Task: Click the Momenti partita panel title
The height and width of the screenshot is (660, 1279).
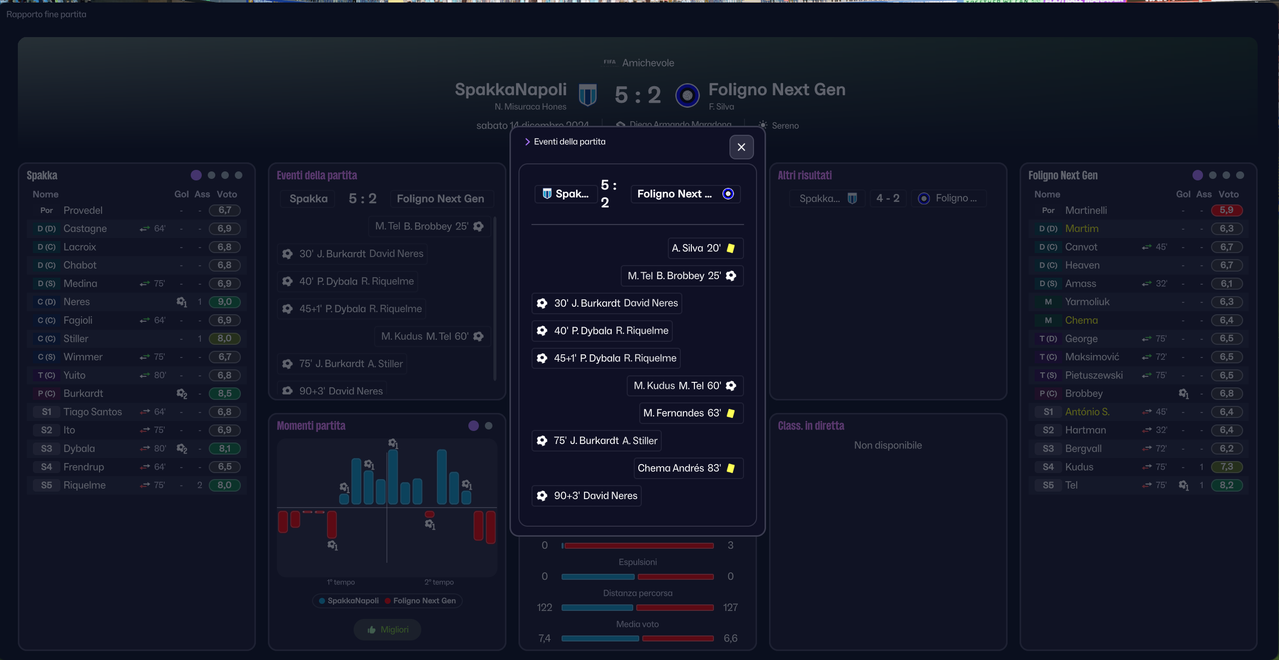Action: 311,426
